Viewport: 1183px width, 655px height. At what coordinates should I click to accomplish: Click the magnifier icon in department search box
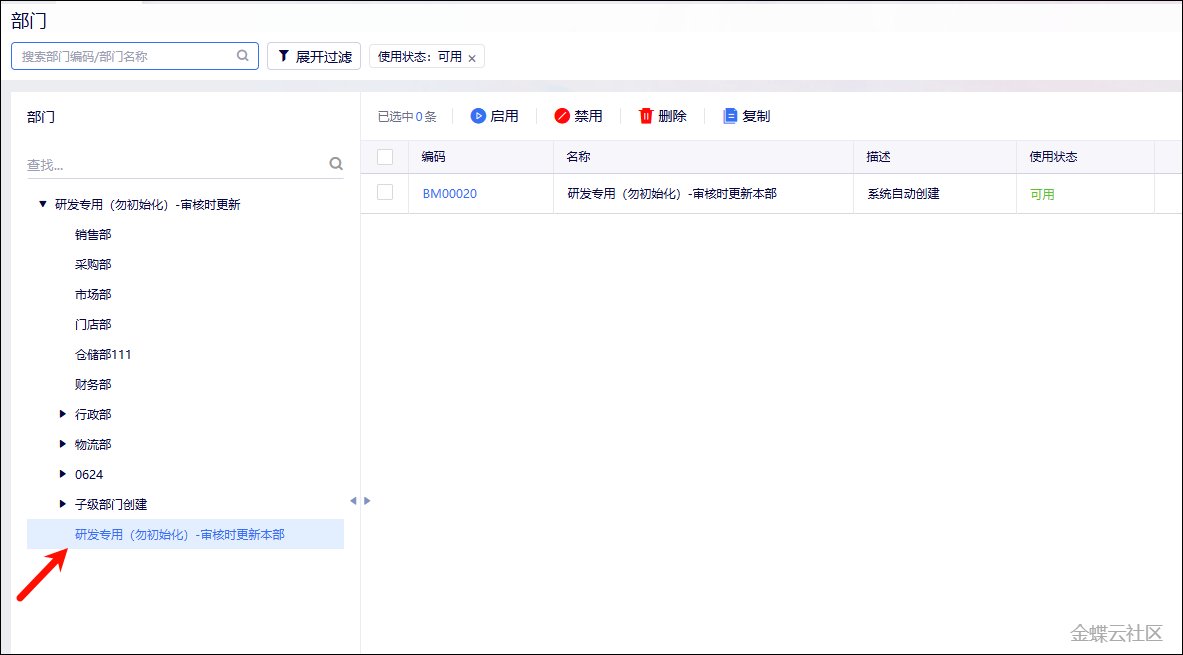(x=243, y=56)
